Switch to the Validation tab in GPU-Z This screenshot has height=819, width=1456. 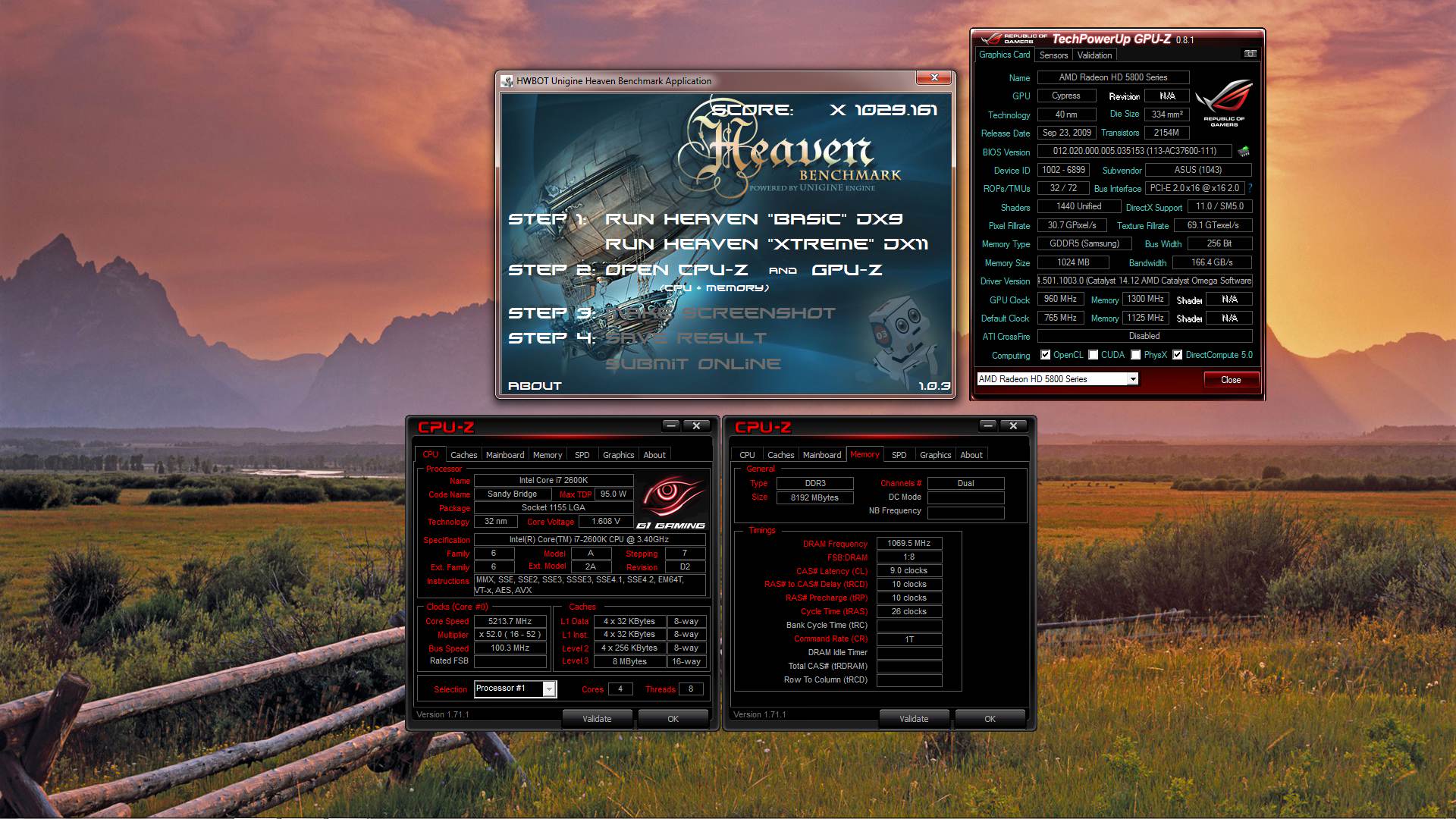[1094, 55]
